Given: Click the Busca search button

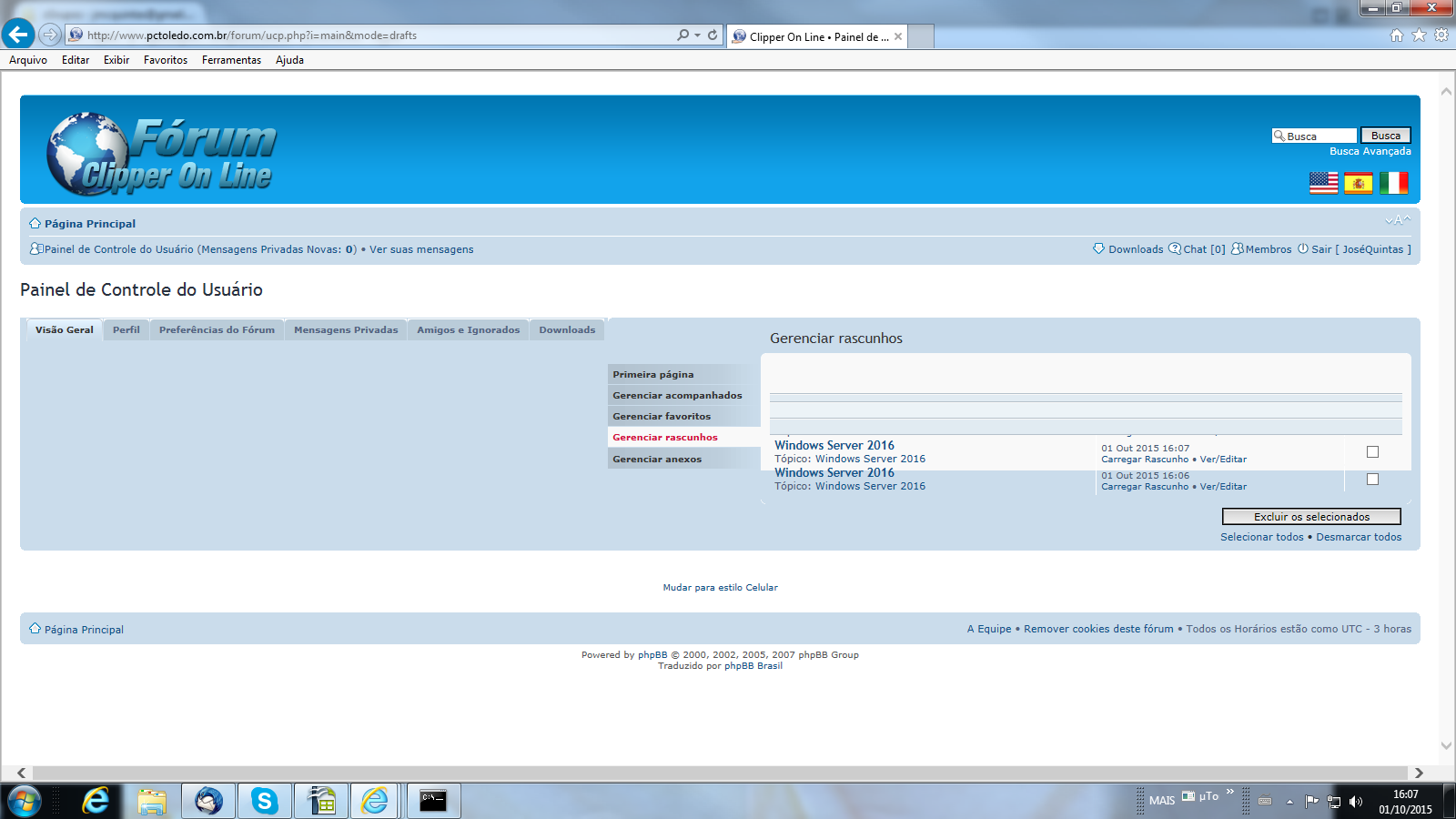Looking at the screenshot, I should [x=1386, y=136].
